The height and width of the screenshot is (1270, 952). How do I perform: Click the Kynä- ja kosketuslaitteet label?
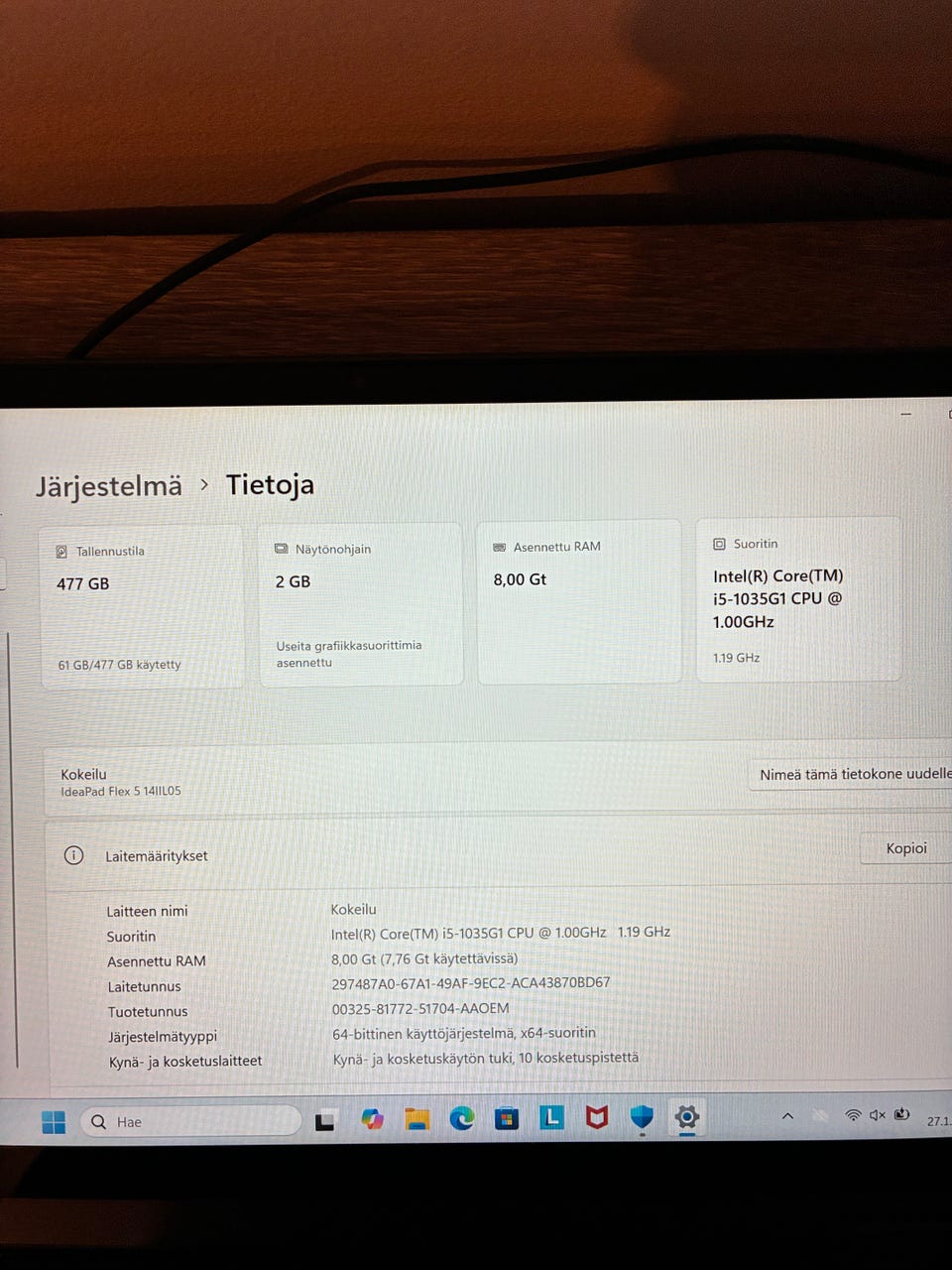185,1061
